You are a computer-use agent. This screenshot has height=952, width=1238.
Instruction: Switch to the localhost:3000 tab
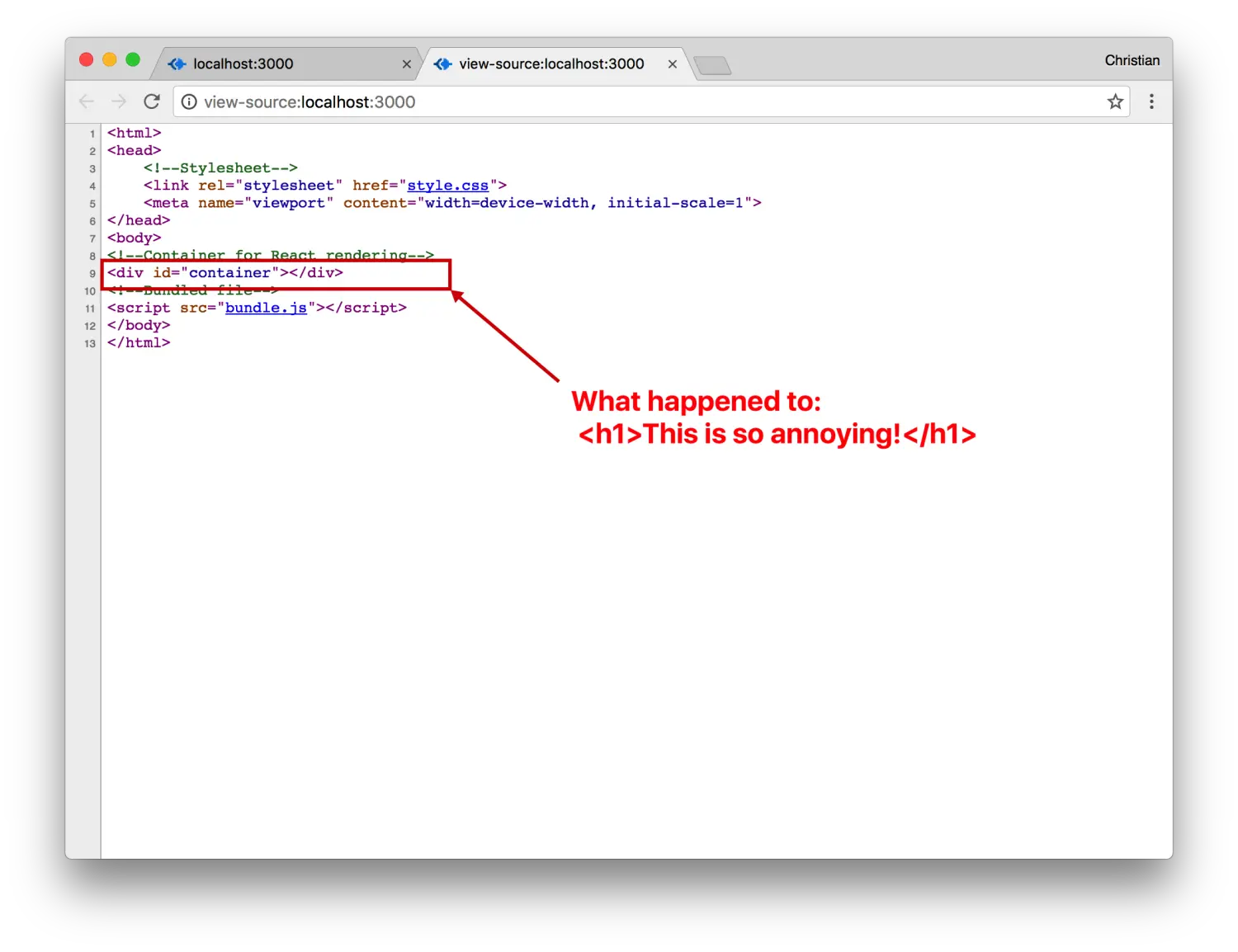[286, 64]
